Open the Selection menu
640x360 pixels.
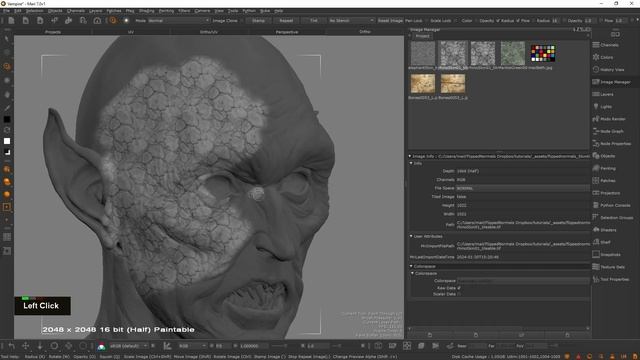coord(34,11)
